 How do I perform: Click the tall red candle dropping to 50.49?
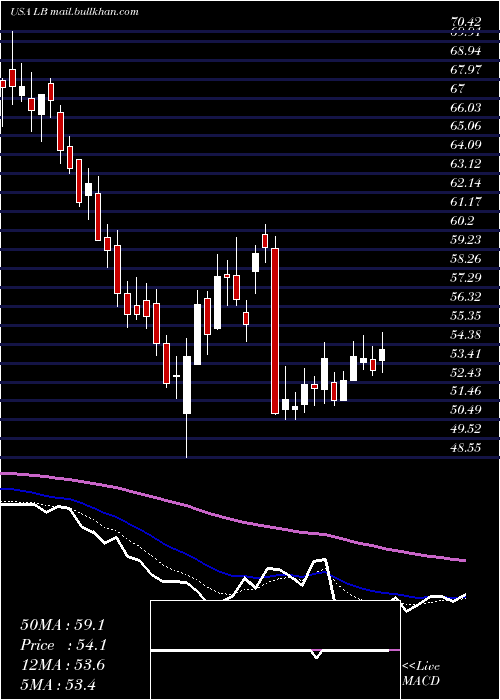[x=275, y=331]
